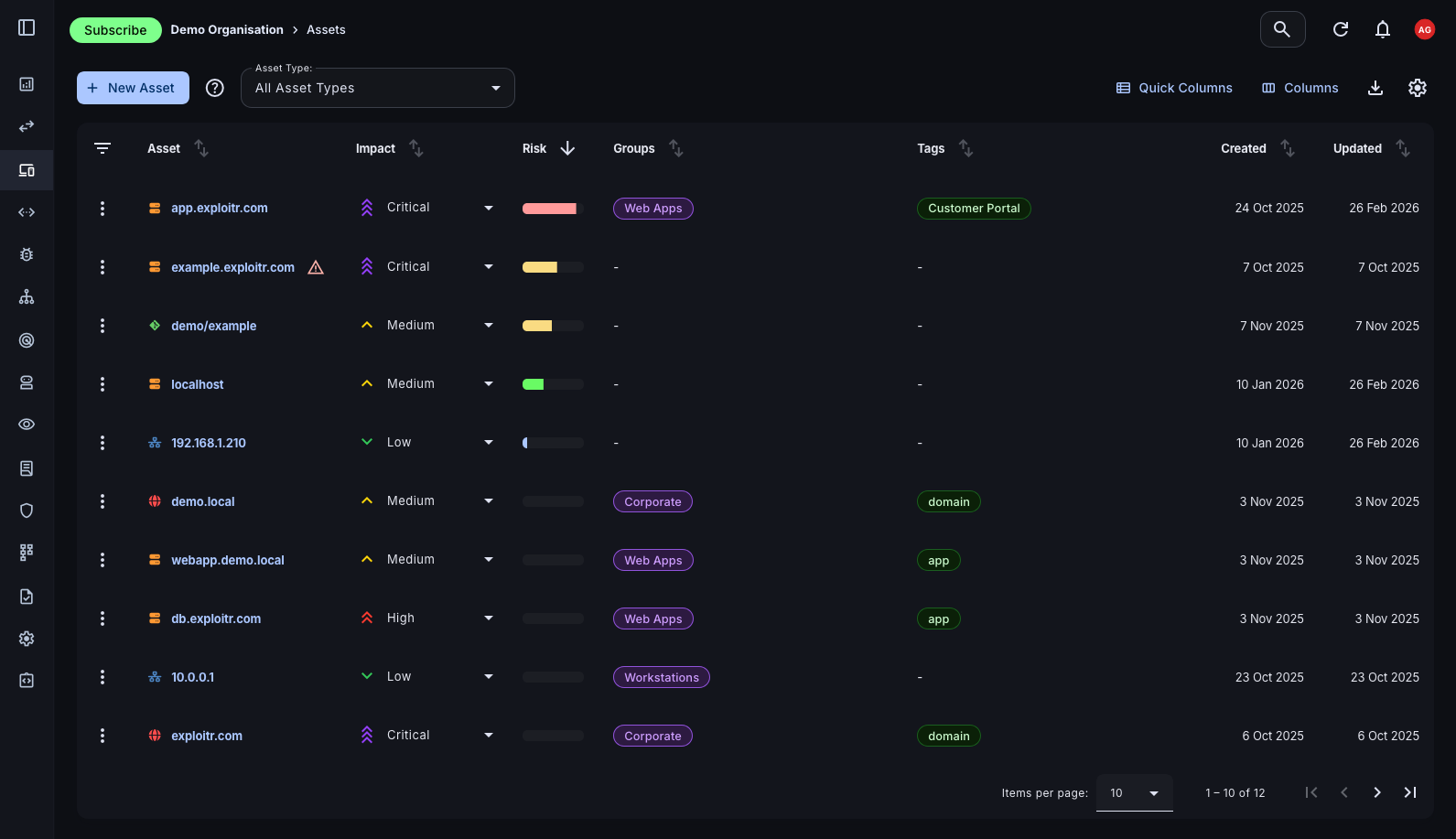Click the warning triangle beside example.exploitr.com
This screenshot has height=839, width=1456.
[x=316, y=267]
